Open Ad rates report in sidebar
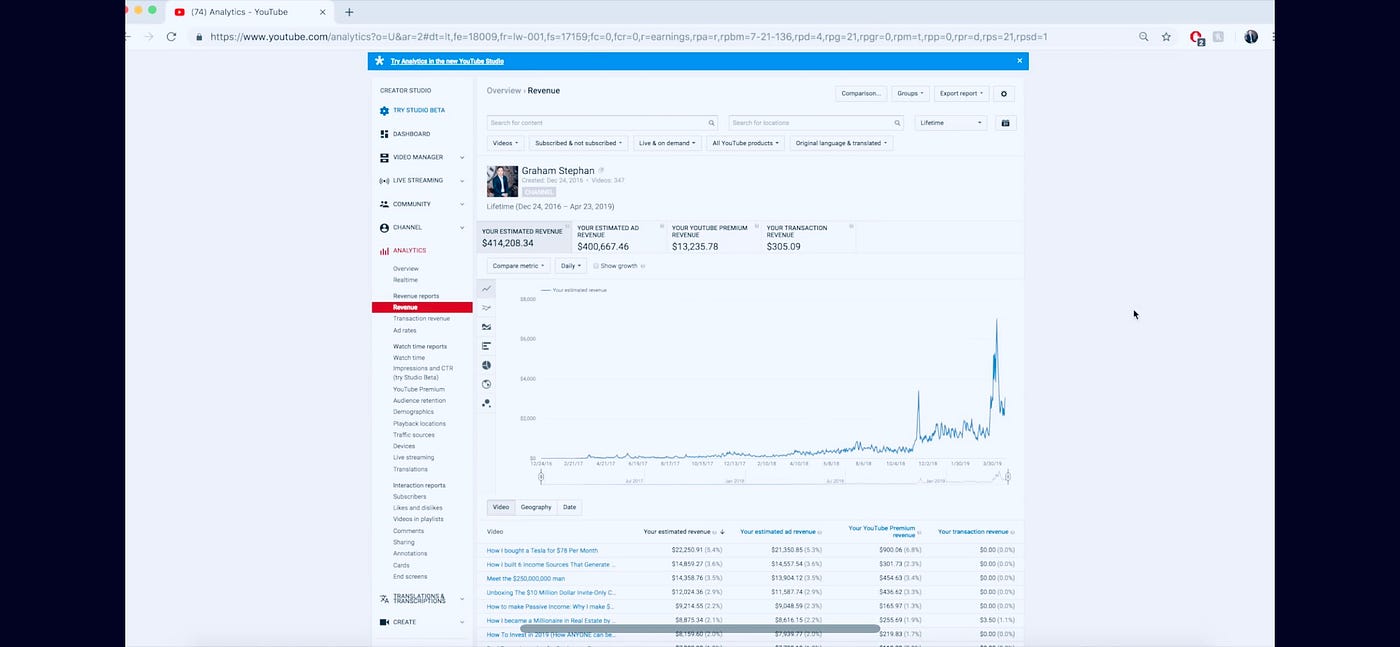The width and height of the screenshot is (1400, 647). [x=404, y=330]
